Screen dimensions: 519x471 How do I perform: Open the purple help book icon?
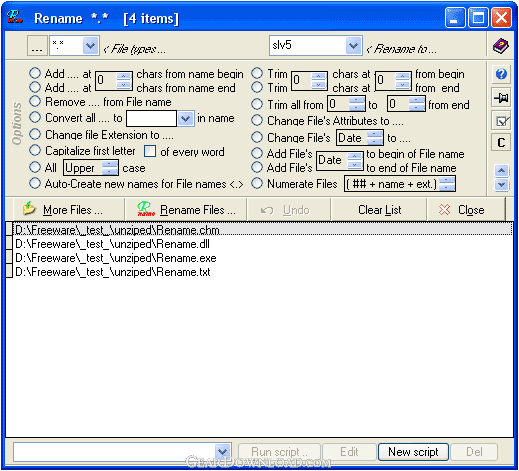point(501,46)
